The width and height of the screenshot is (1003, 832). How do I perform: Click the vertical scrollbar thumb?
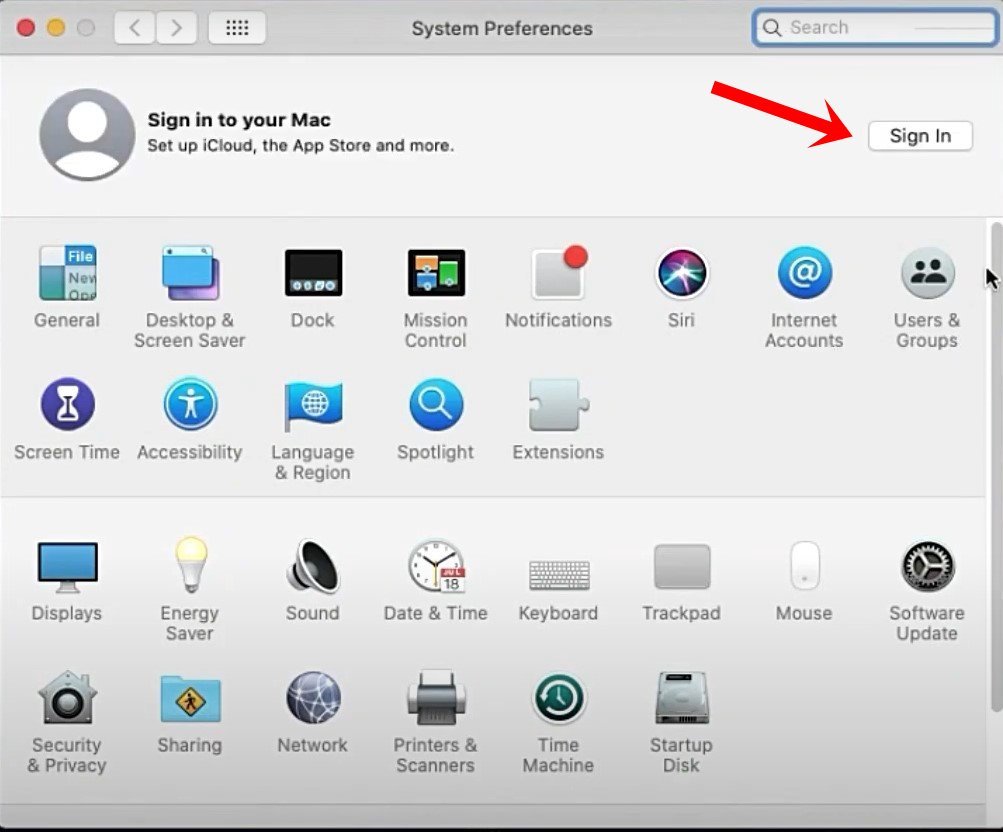click(x=996, y=467)
